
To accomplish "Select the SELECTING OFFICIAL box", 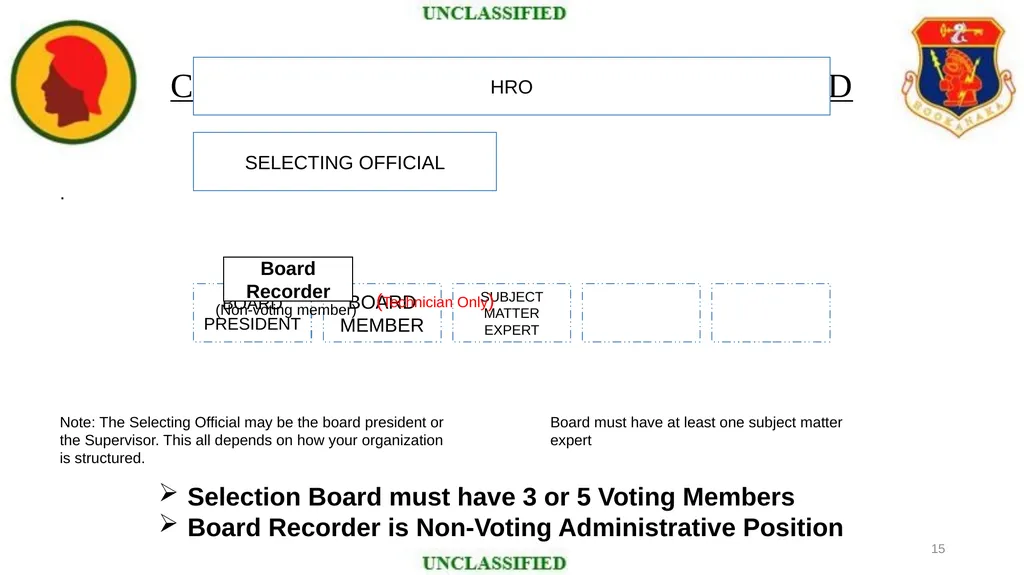I will [345, 162].
